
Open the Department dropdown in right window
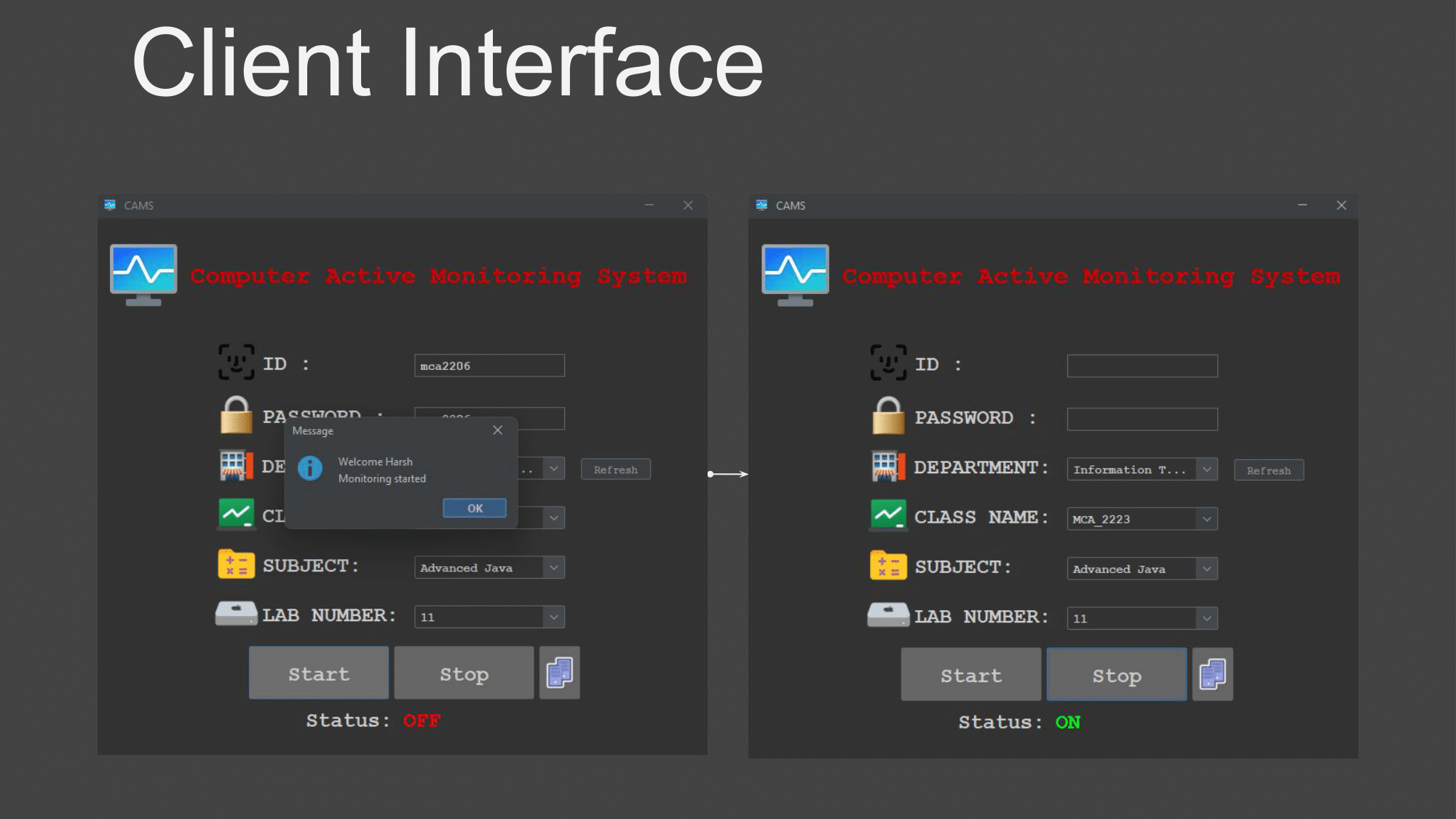(1207, 470)
